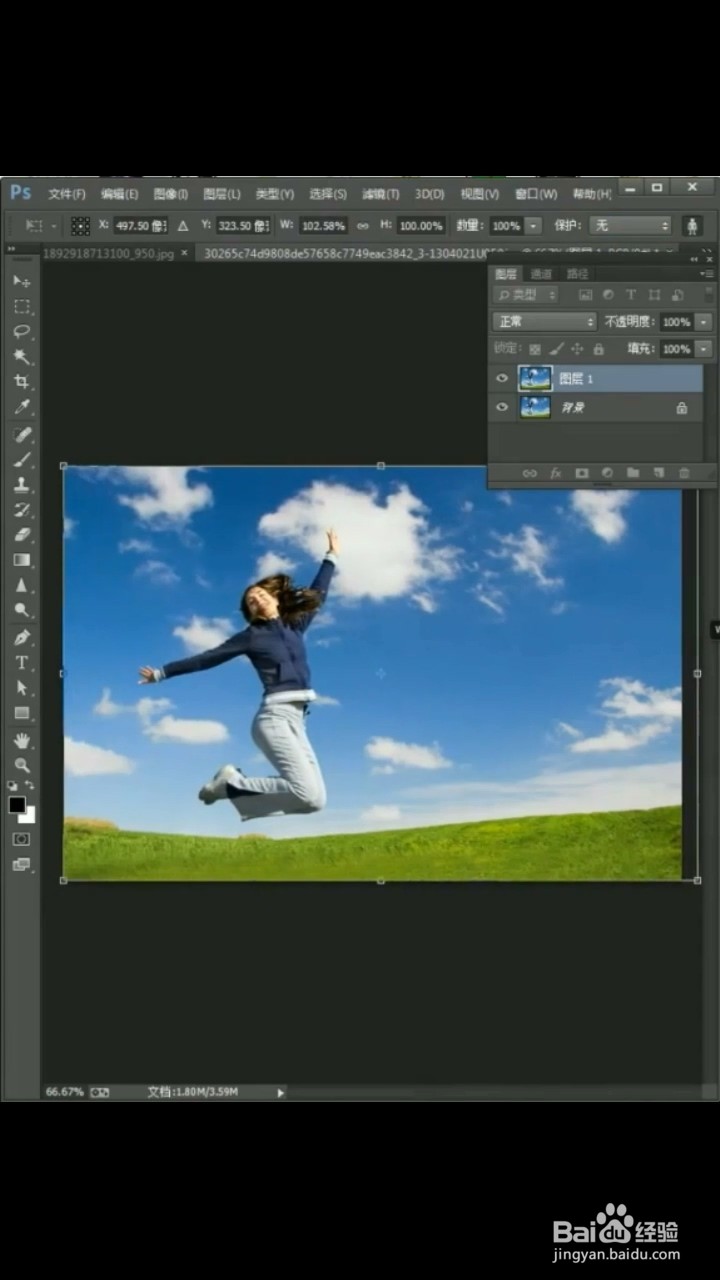Select the Type tool
This screenshot has width=720, height=1280.
[21, 663]
